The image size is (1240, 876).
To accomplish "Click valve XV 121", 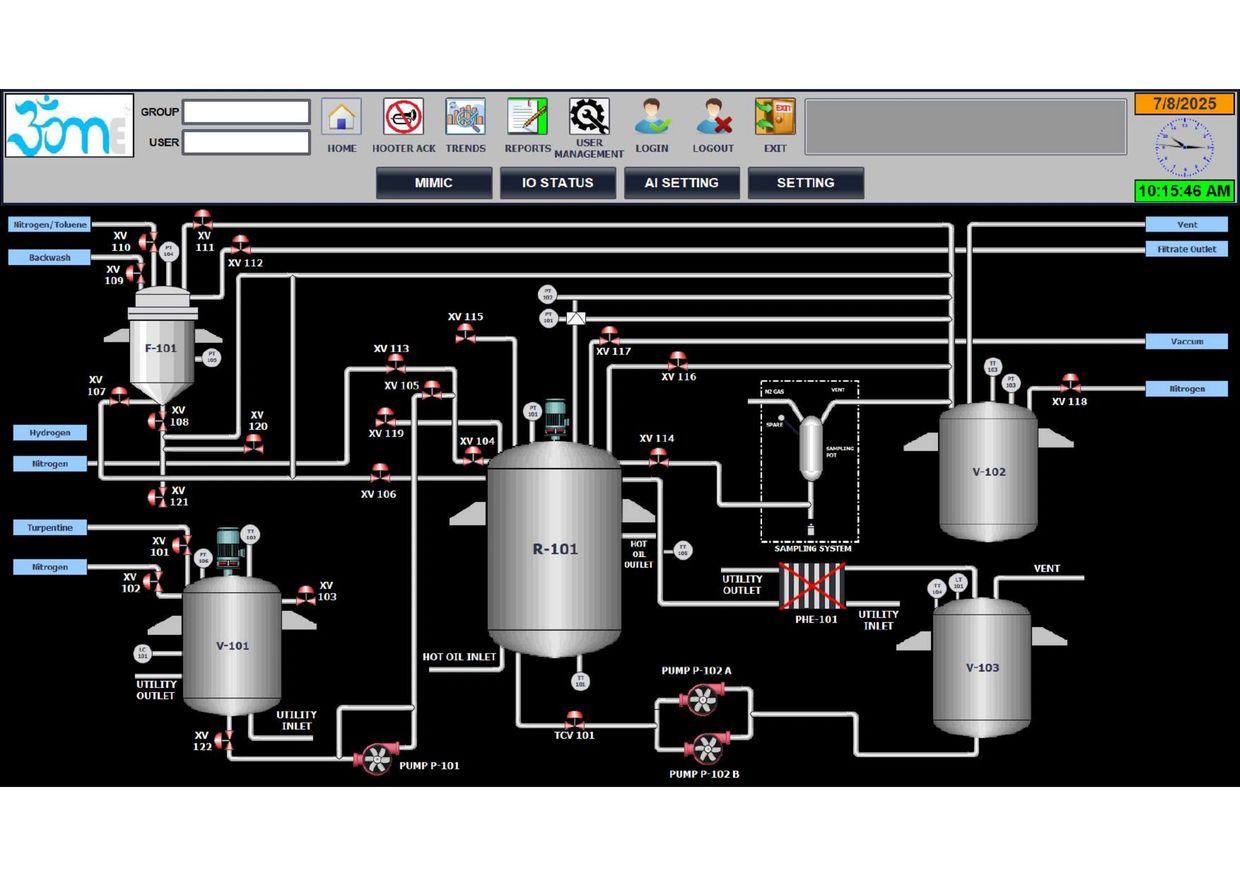I will coord(157,495).
